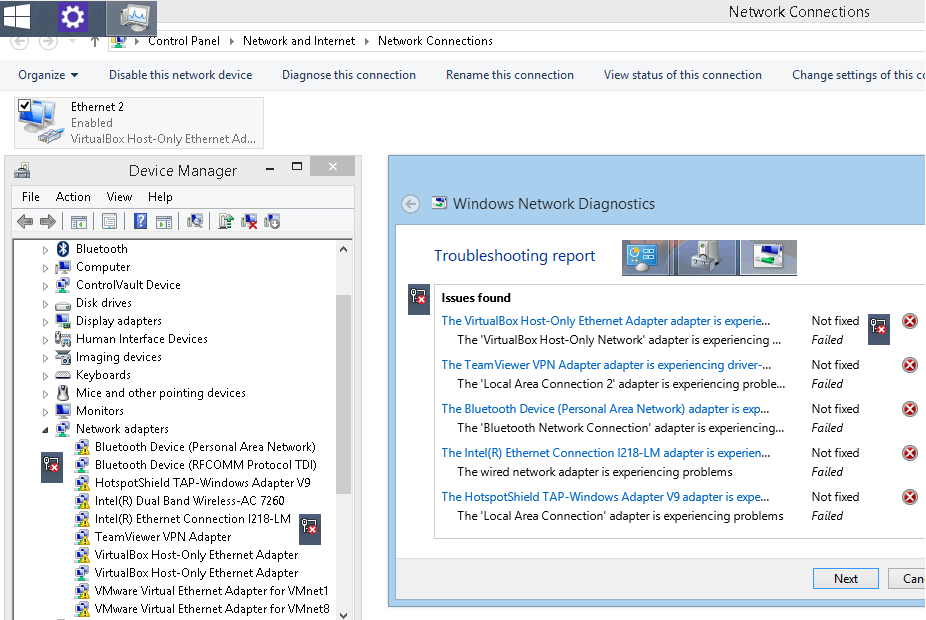
Task: Toggle the console tree pane icon
Action: 79,222
